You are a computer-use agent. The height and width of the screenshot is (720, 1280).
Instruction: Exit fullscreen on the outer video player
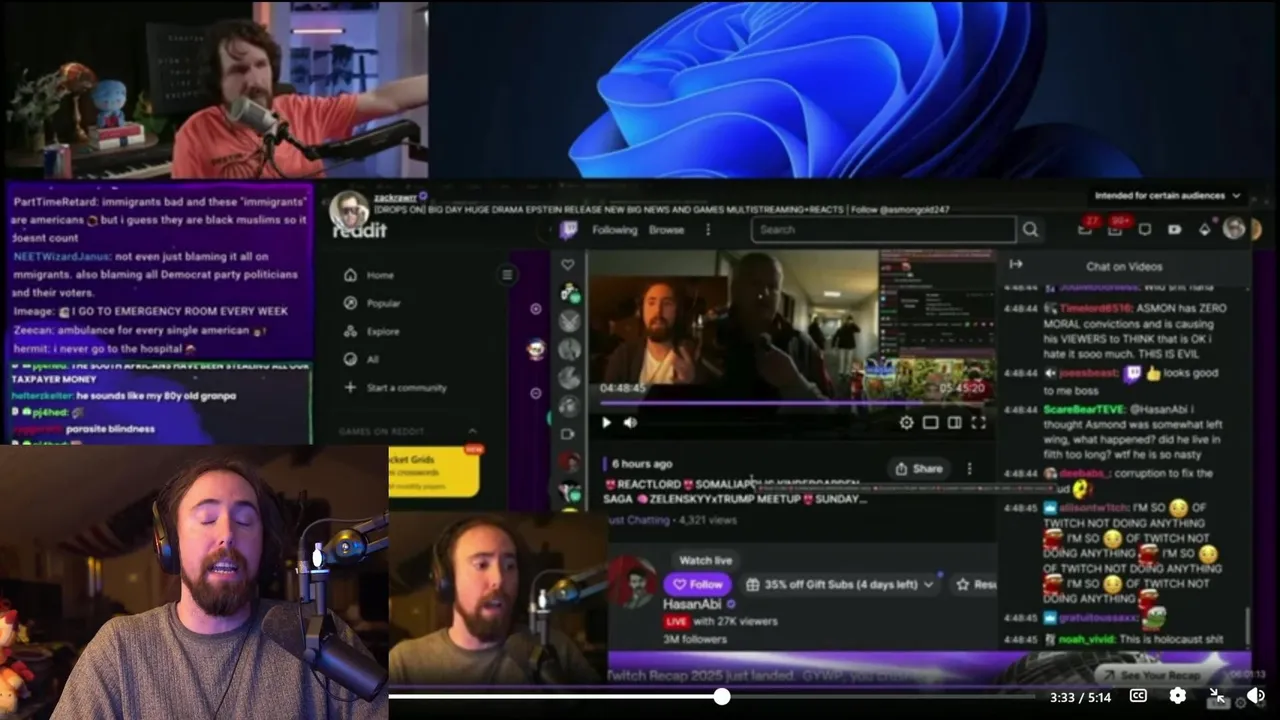(x=1217, y=696)
